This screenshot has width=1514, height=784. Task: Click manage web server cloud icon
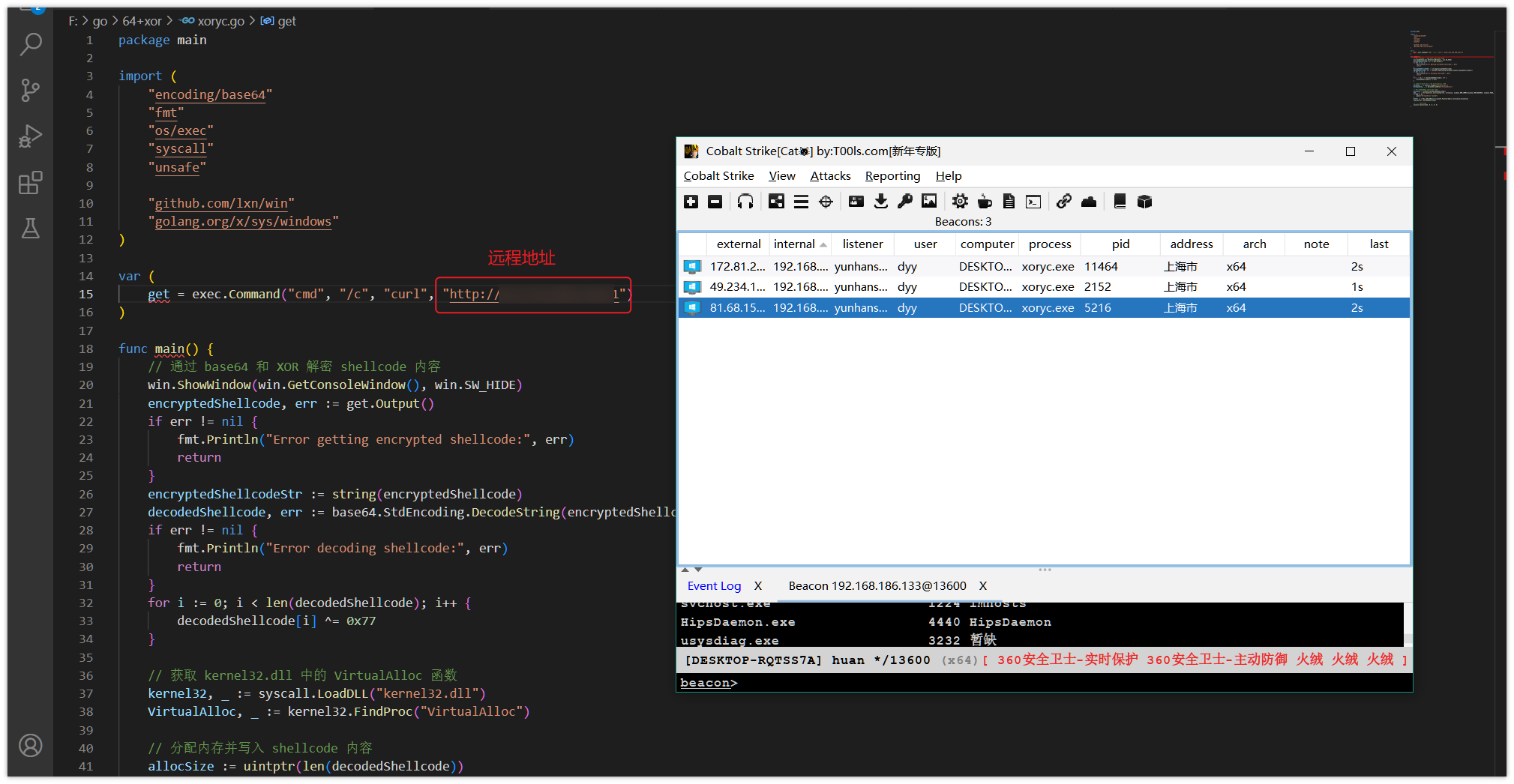[x=1089, y=202]
